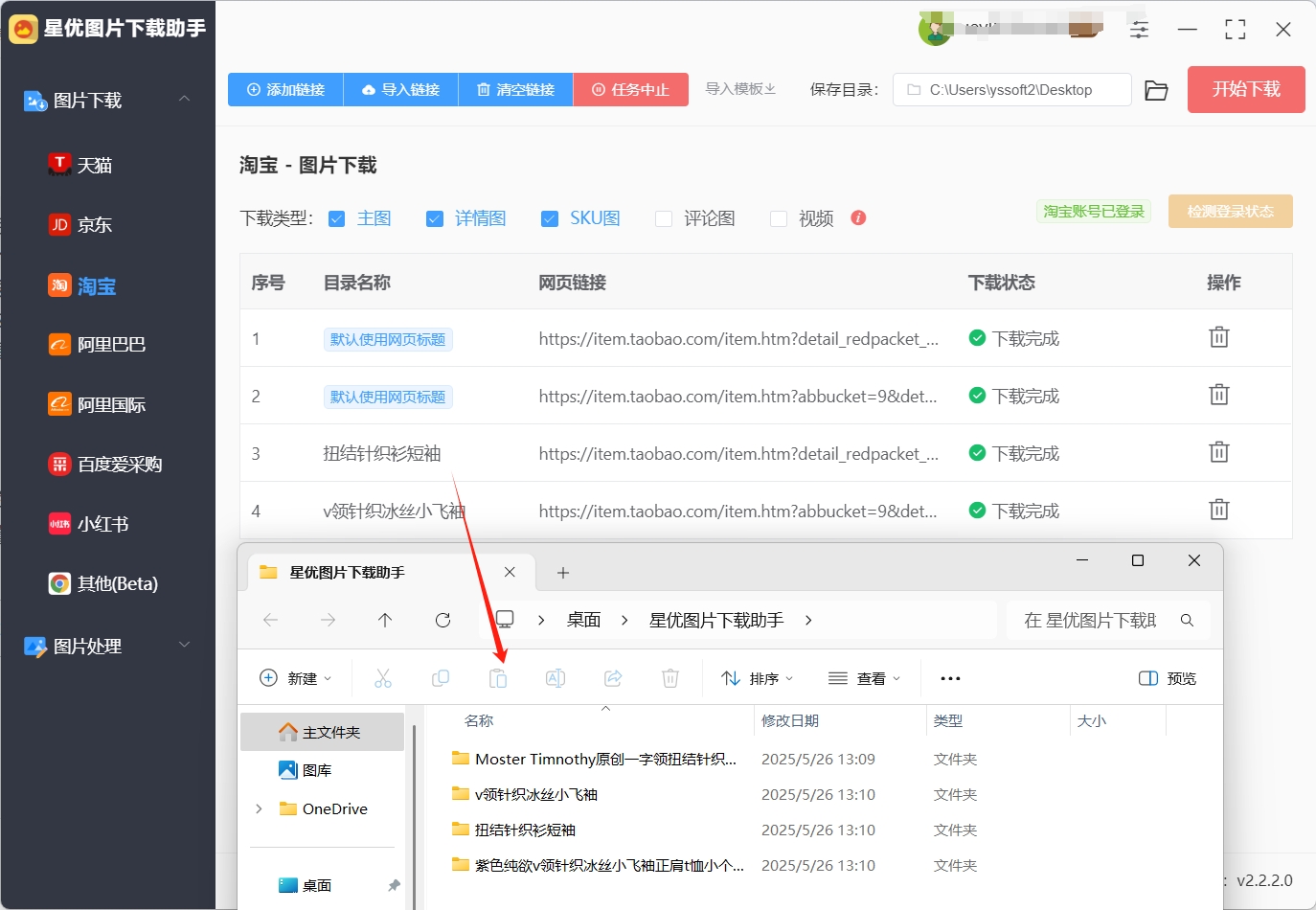Click the user avatar

(935, 29)
